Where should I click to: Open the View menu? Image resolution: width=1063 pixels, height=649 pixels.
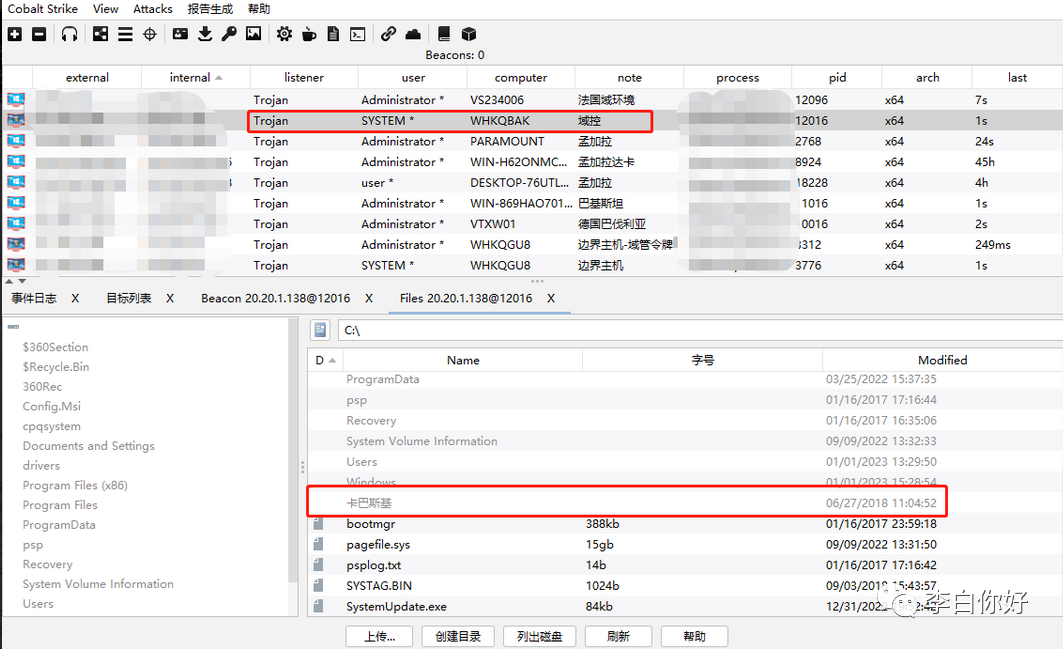pos(106,9)
